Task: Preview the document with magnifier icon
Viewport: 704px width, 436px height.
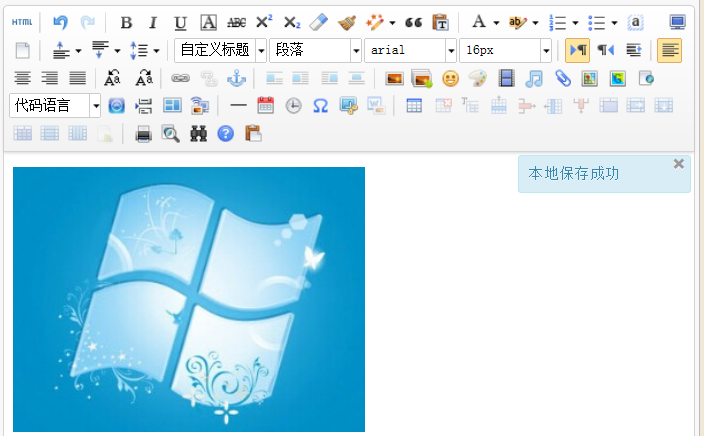Action: 171,134
